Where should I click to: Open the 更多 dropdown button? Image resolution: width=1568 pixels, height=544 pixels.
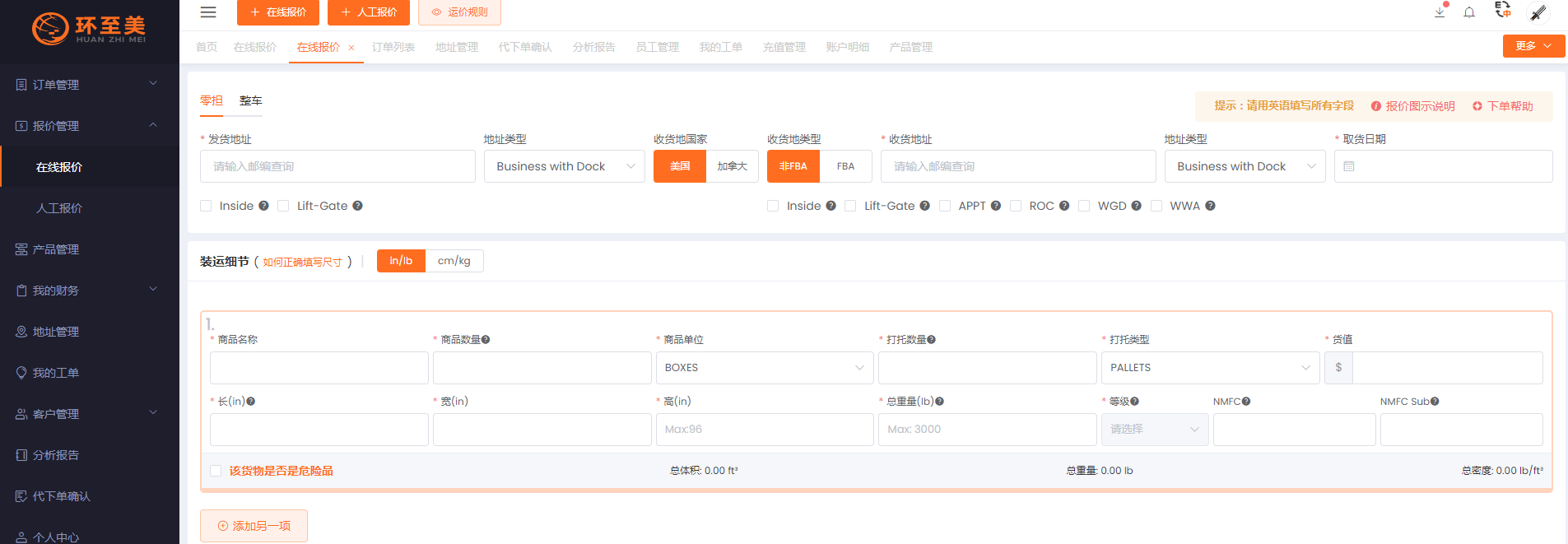pos(1533,46)
